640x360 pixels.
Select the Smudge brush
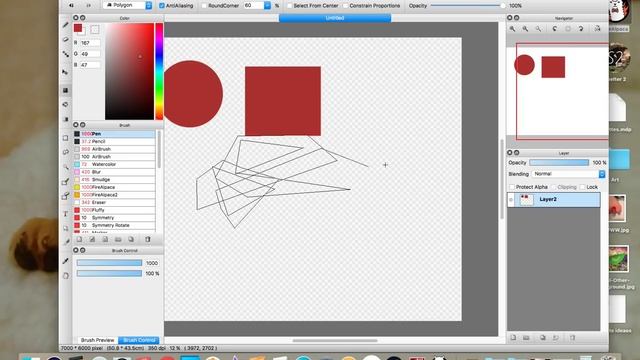[x=114, y=179]
